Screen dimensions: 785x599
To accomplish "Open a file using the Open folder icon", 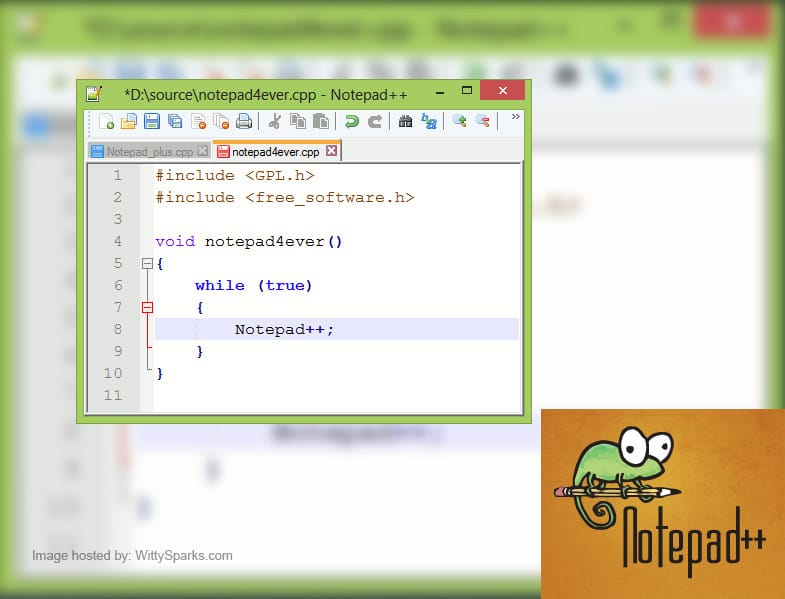I will [129, 121].
